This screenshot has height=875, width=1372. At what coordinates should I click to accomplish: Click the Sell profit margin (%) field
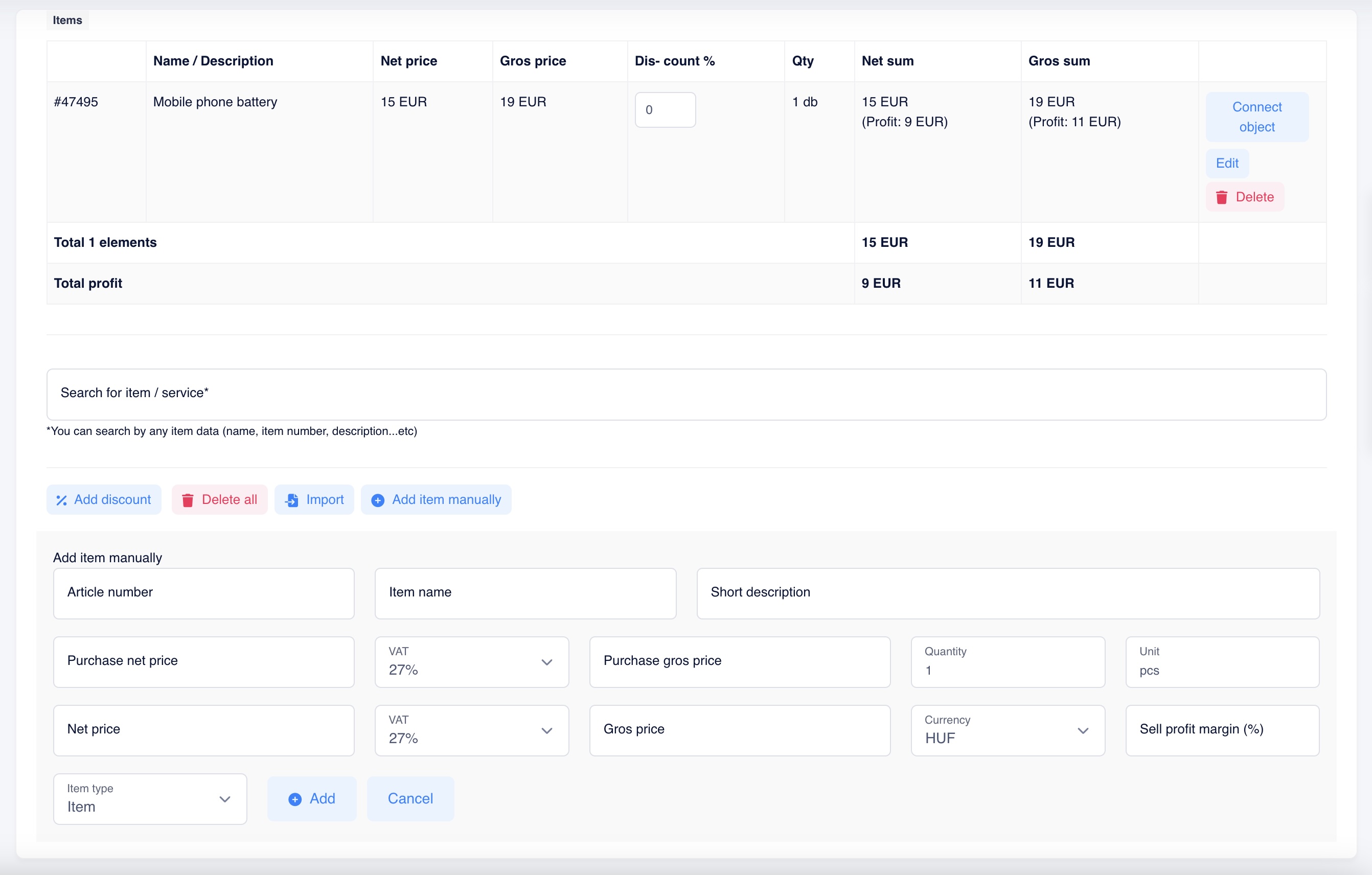pyautogui.click(x=1222, y=730)
